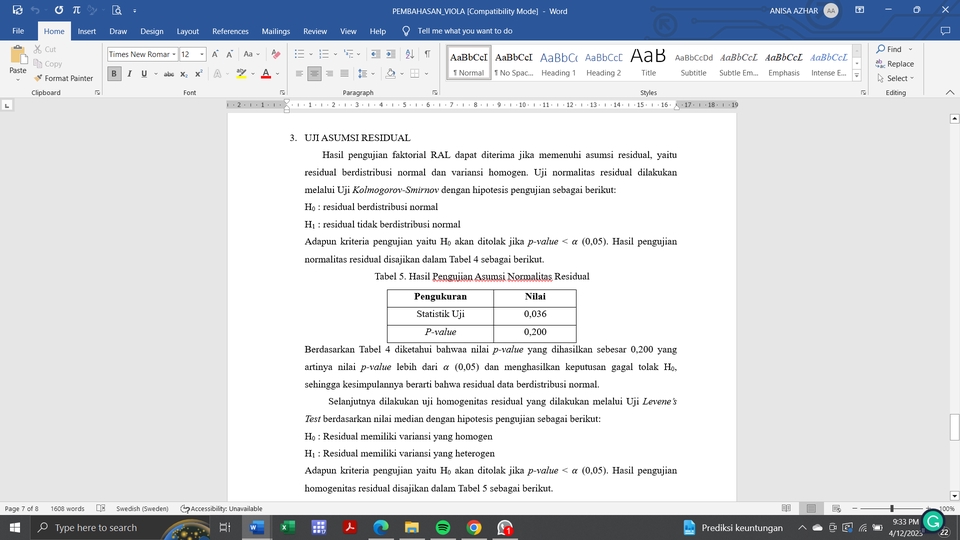960x540 pixels.
Task: Click Tell me what you want to do
Action: (x=465, y=31)
